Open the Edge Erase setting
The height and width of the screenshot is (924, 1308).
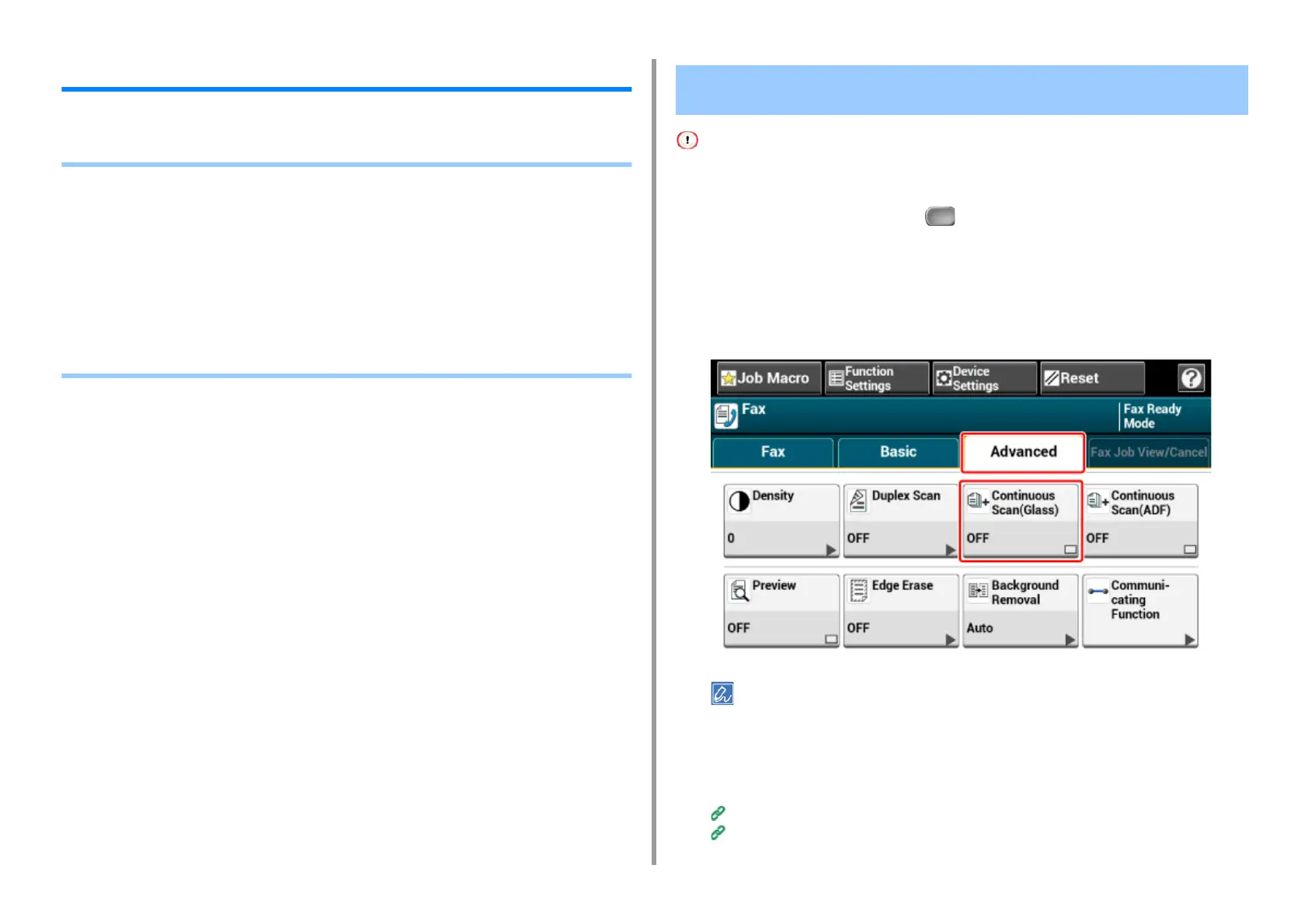point(901,610)
